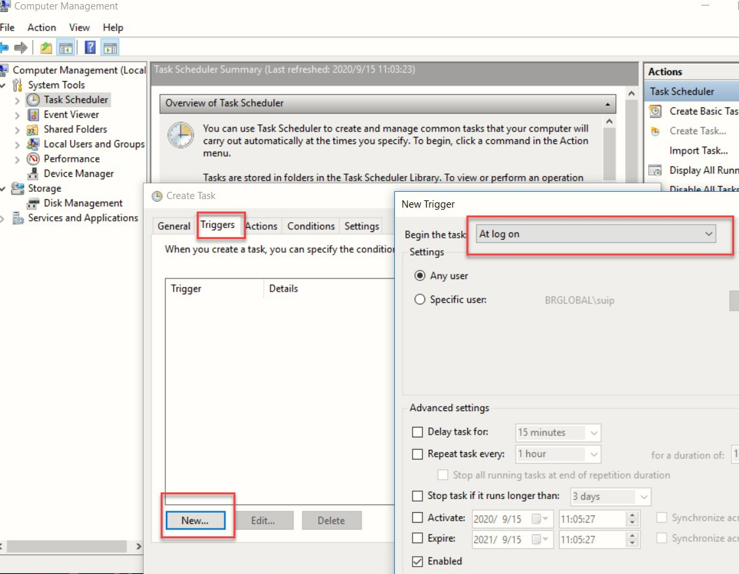739x574 pixels.
Task: Click the Create Task icon in Actions
Action: 655,131
